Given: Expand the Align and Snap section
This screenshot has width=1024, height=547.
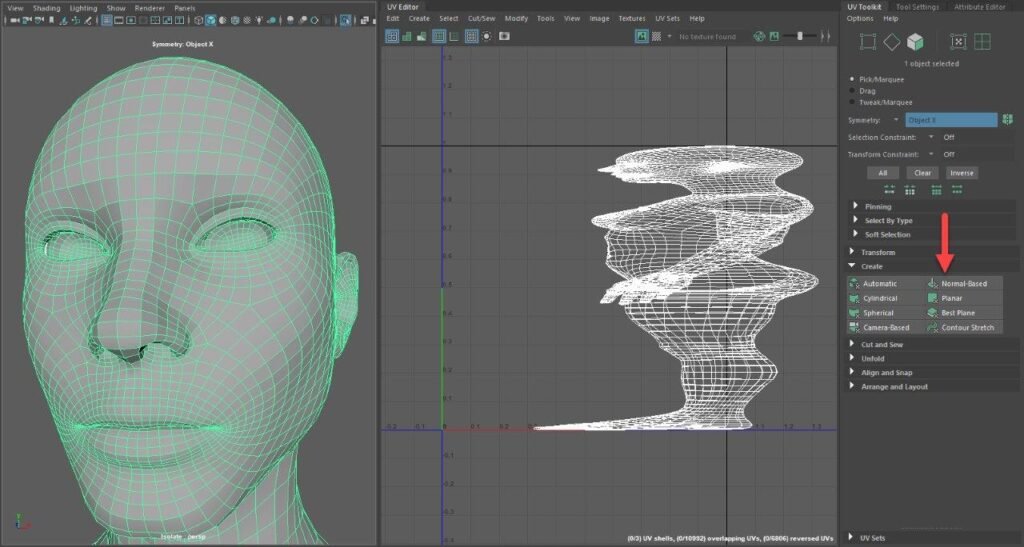Looking at the screenshot, I should (x=852, y=372).
